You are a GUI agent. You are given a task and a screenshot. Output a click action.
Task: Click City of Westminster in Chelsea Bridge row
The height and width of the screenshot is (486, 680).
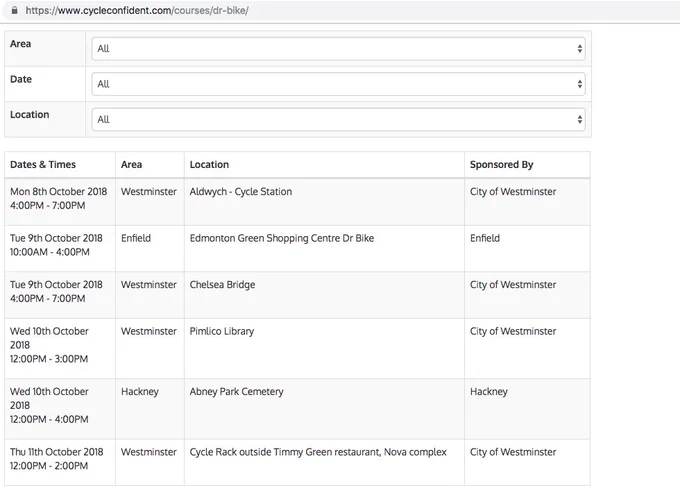pyautogui.click(x=513, y=284)
